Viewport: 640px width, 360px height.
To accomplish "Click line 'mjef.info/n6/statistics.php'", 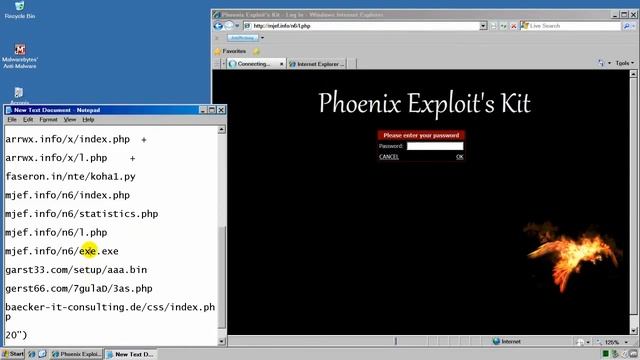I will click(x=82, y=214).
